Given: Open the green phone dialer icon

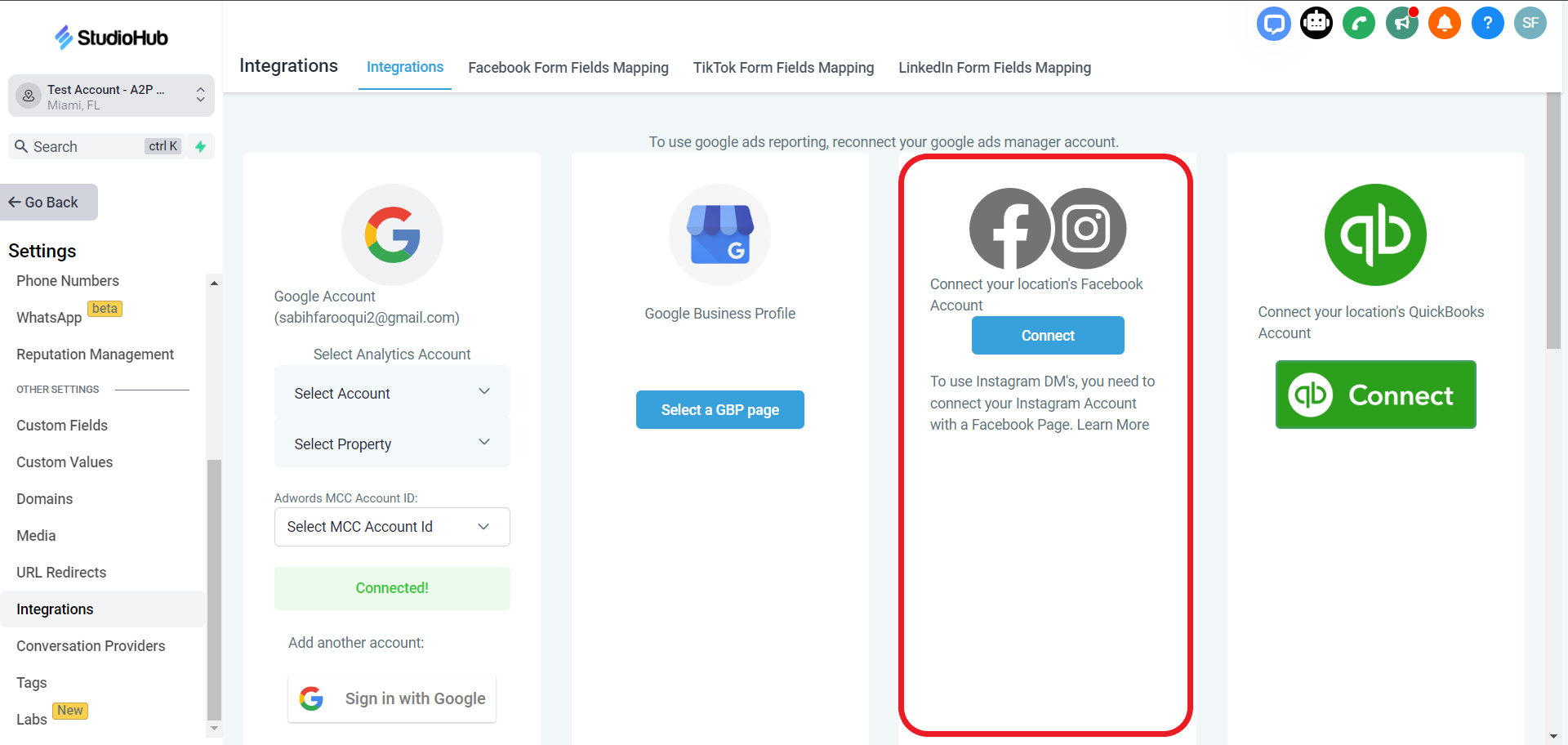Looking at the screenshot, I should click(x=1359, y=23).
